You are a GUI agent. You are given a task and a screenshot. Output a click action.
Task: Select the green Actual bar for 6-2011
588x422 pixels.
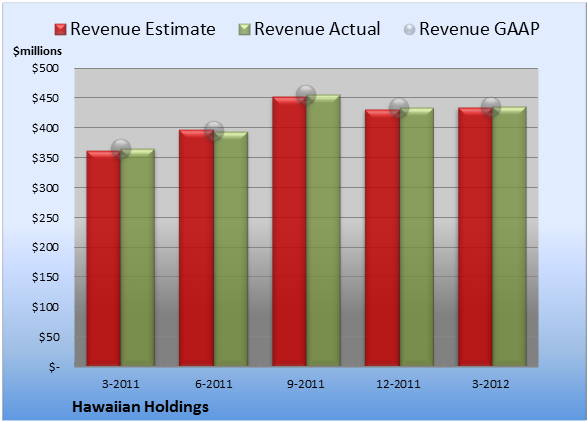pyautogui.click(x=231, y=249)
